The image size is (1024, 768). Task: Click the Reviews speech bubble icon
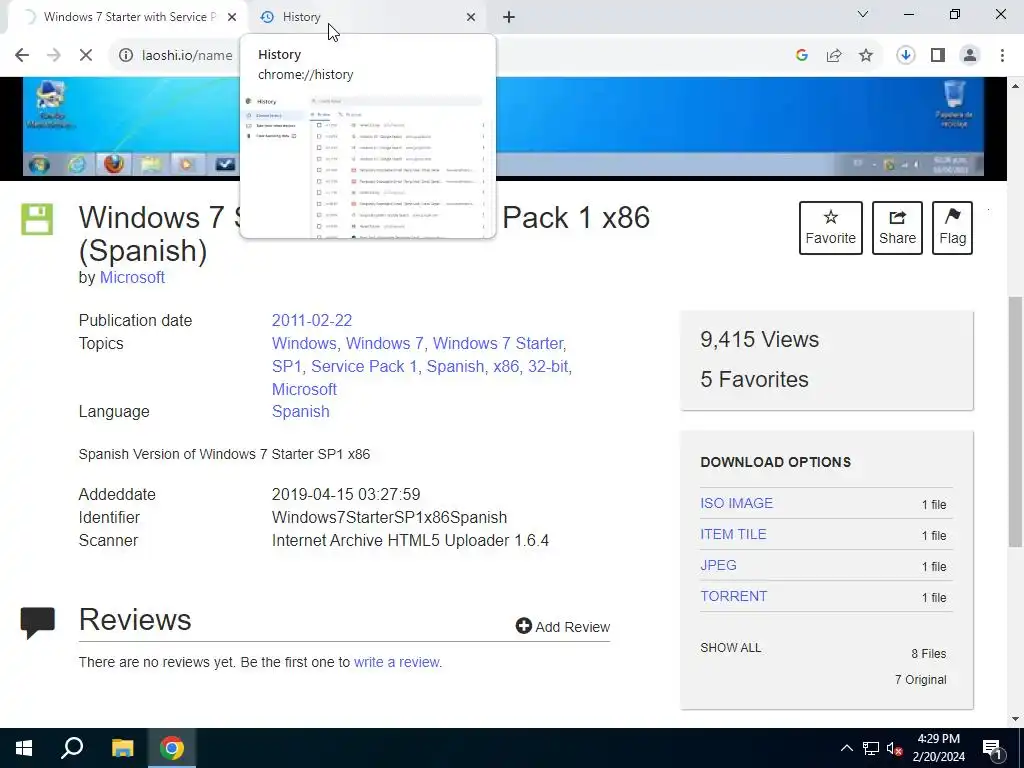pos(37,623)
